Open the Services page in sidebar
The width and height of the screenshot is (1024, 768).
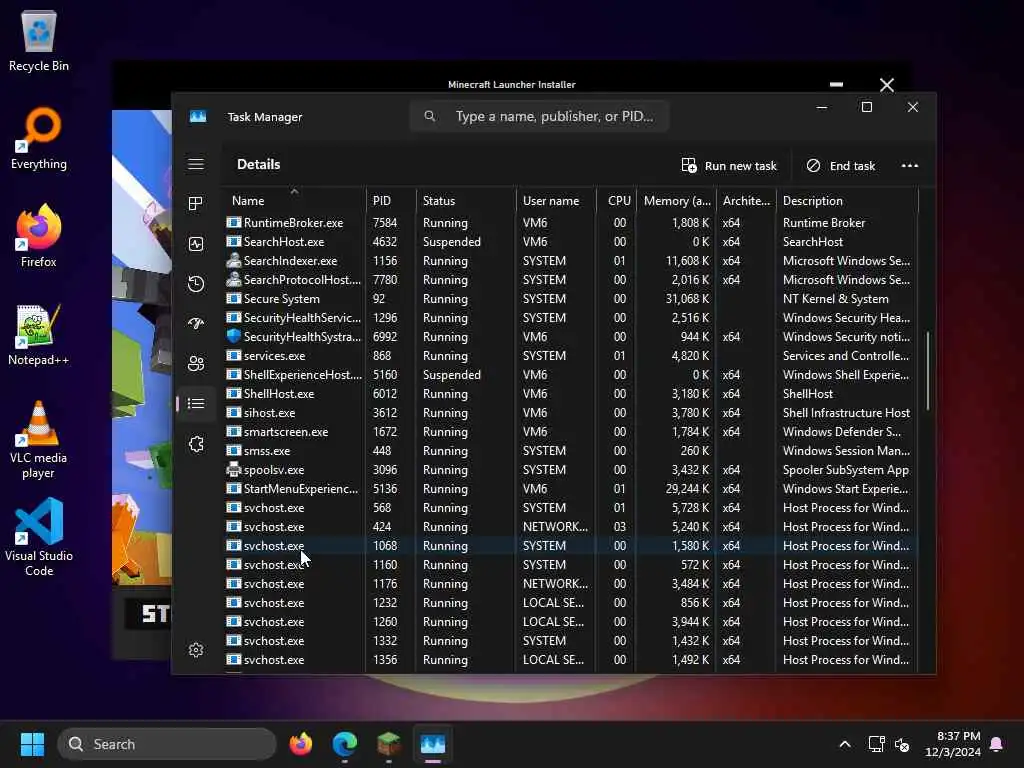(x=196, y=444)
